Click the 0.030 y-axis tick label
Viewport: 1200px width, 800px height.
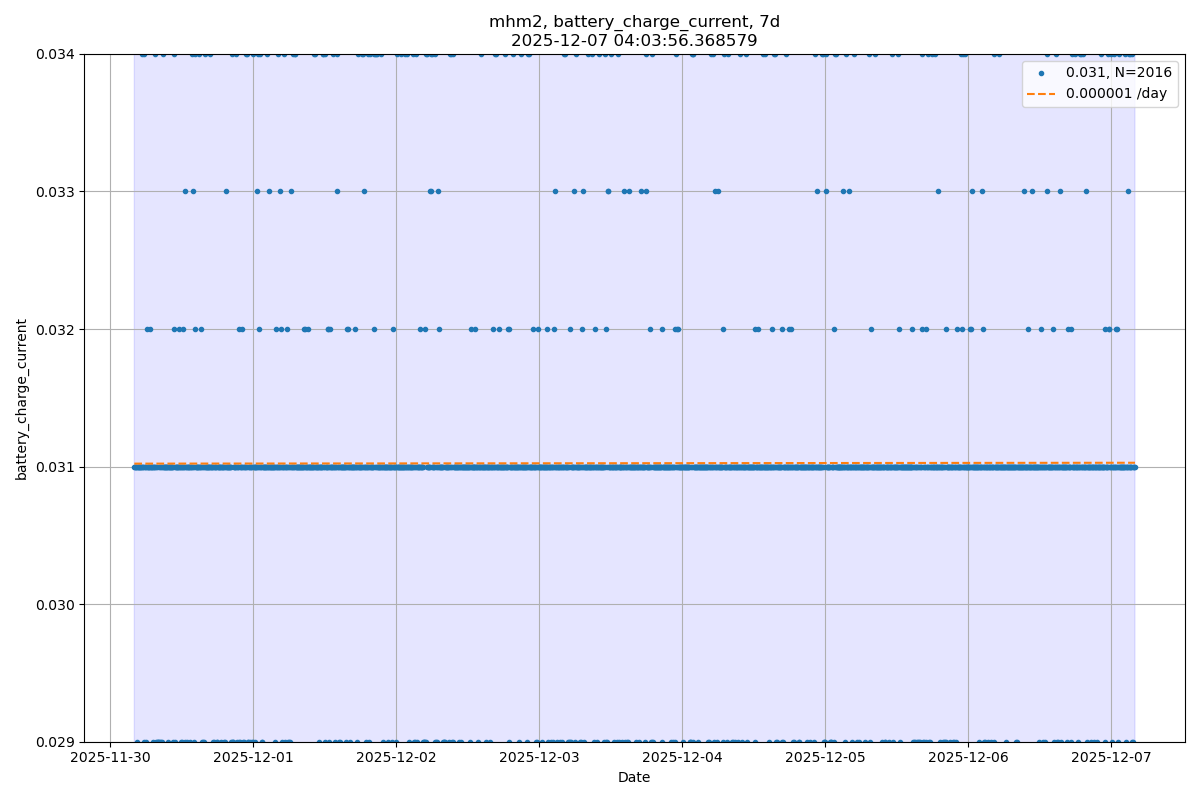[x=56, y=604]
